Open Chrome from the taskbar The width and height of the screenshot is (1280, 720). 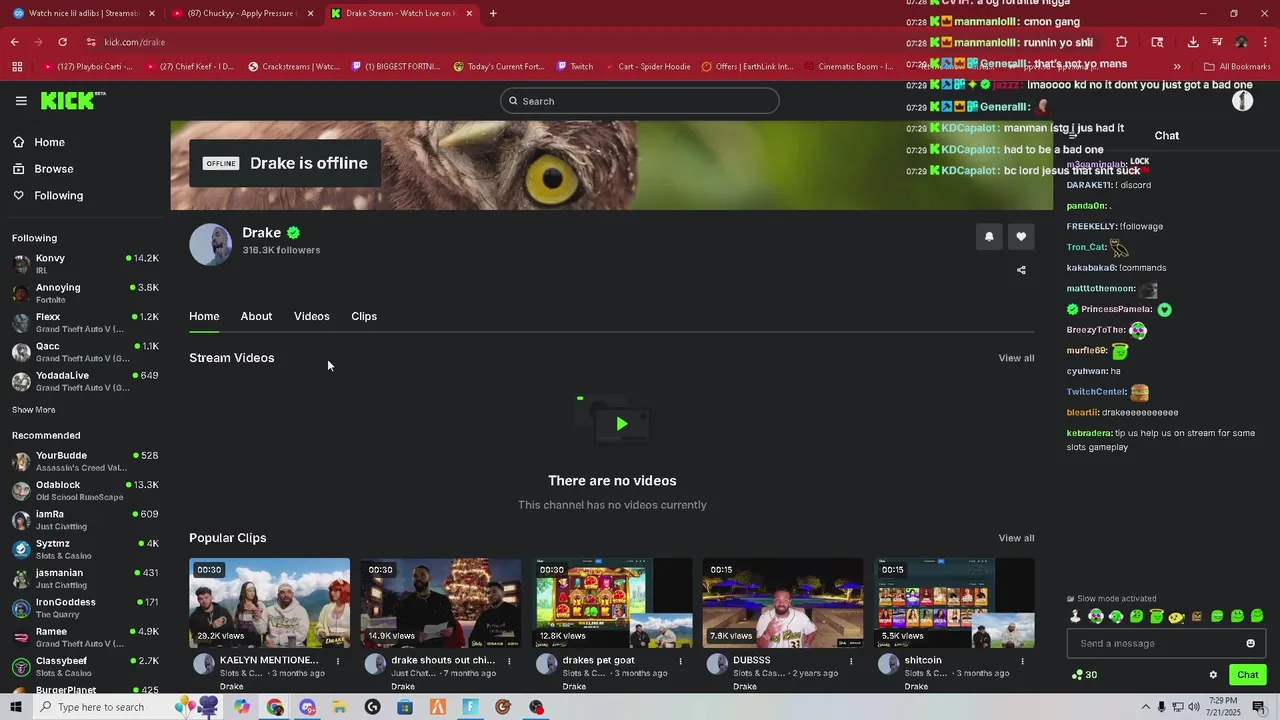coord(275,707)
